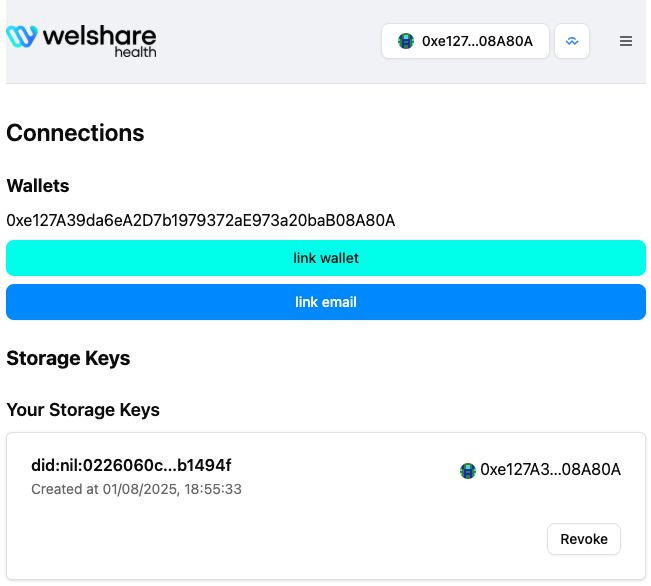Click the Your Storage Keys subheading
Screen dimensions: 651x586
tap(83, 410)
